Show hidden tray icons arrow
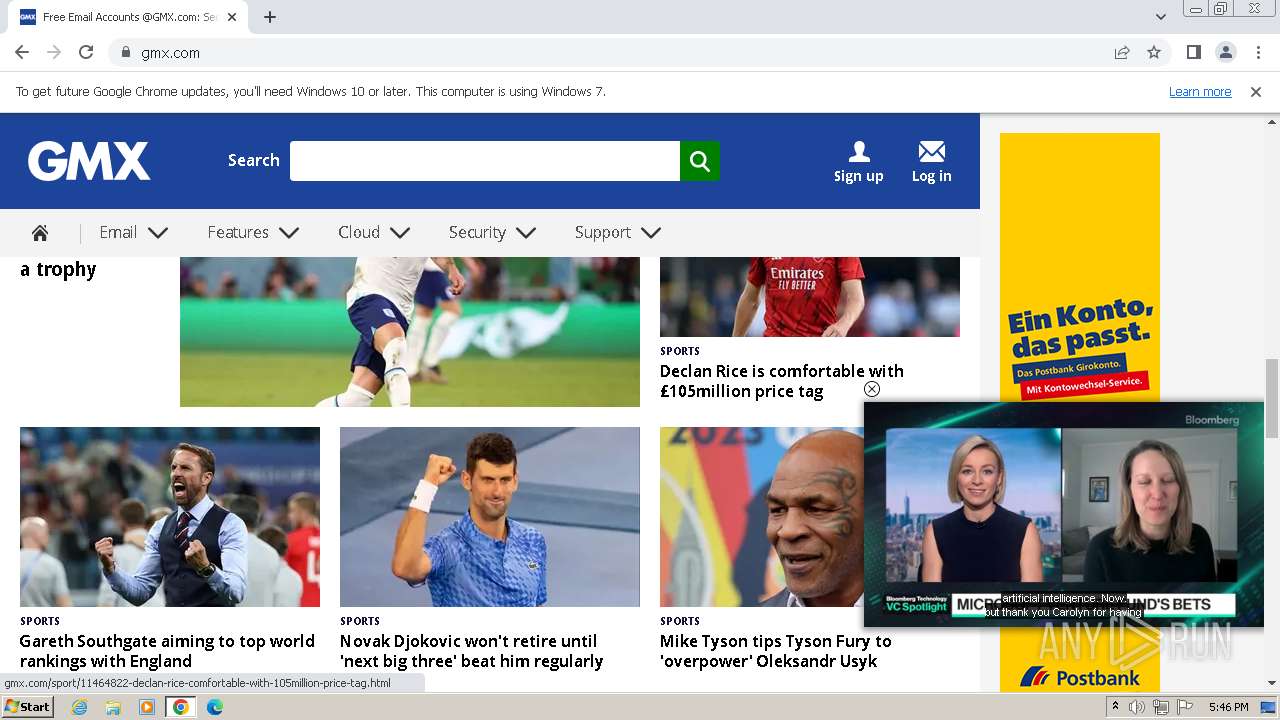Image resolution: width=1280 pixels, height=720 pixels. pos(1116,707)
